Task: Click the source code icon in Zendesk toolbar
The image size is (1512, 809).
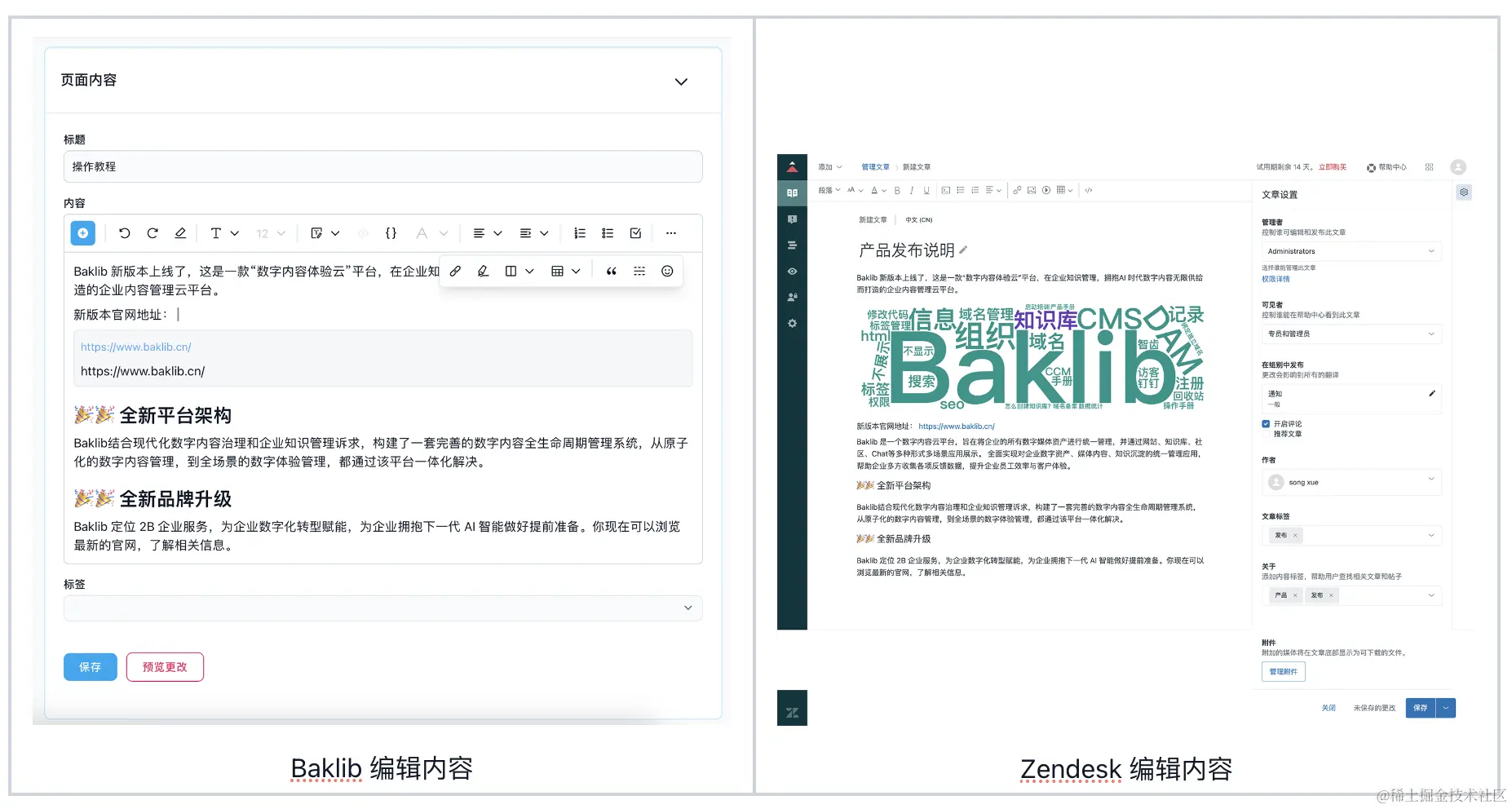Action: pyautogui.click(x=1089, y=191)
